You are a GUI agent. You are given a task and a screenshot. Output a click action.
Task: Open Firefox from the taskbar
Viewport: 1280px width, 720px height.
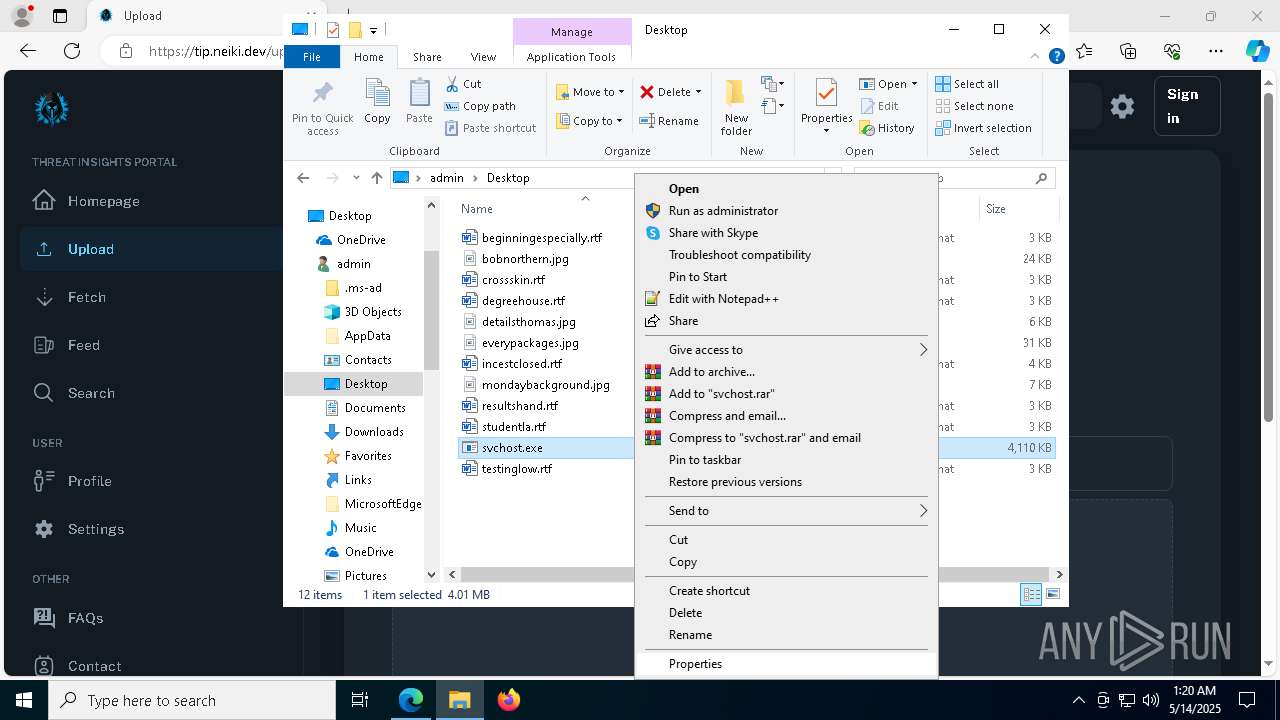(x=509, y=700)
